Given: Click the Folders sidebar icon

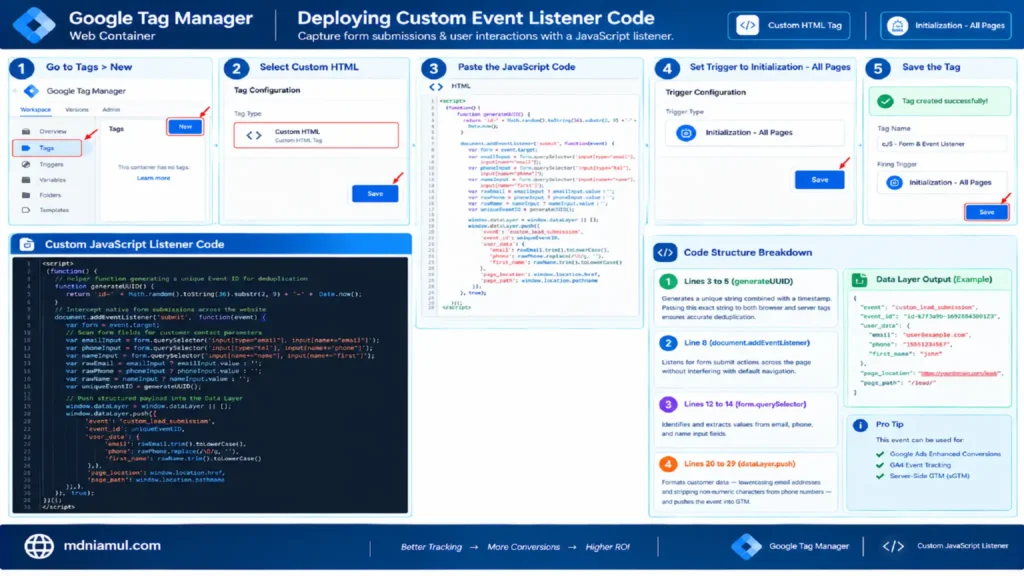Looking at the screenshot, I should 26,195.
